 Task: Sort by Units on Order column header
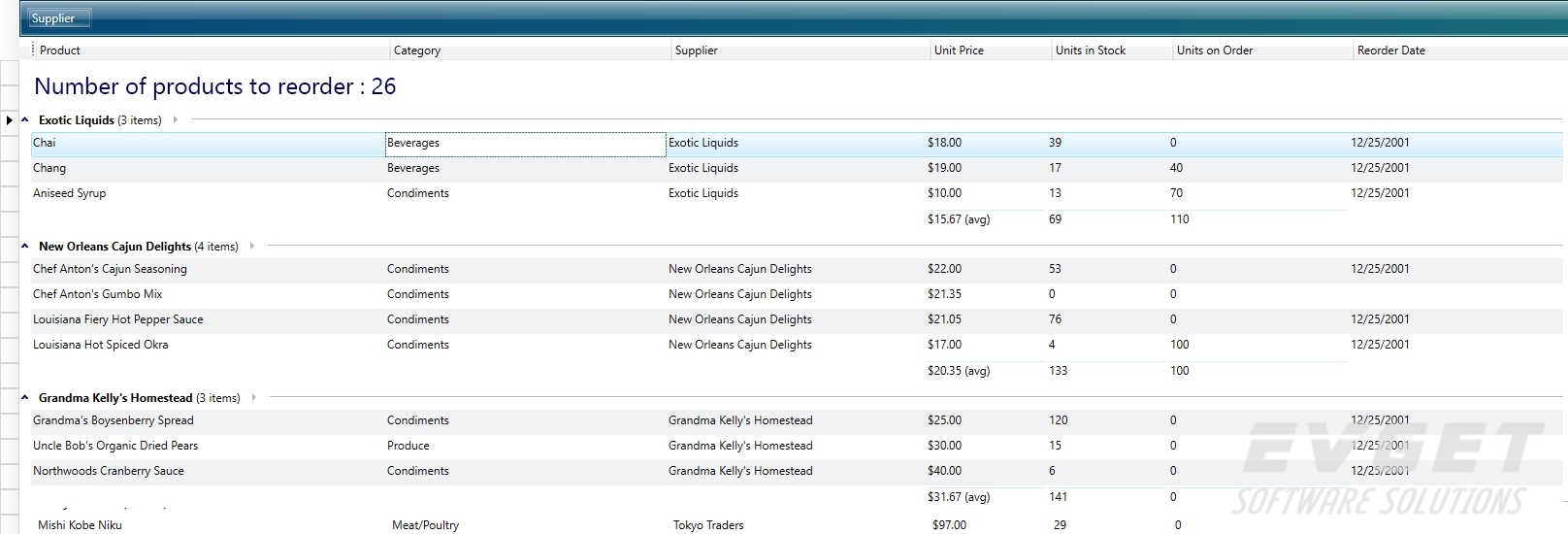[x=1262, y=50]
